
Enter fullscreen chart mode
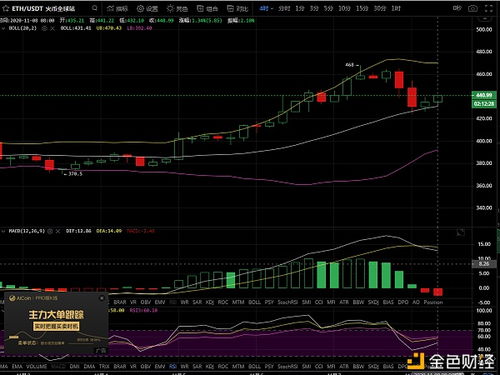(x=489, y=9)
